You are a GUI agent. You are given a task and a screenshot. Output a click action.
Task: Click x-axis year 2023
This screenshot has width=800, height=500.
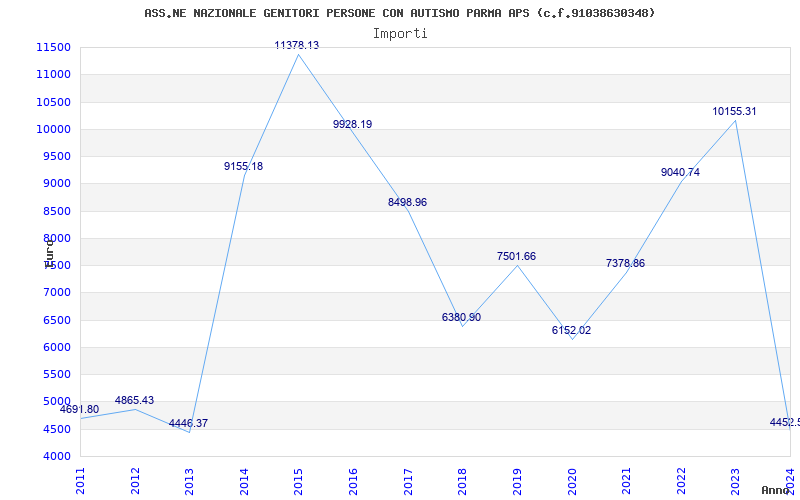click(735, 481)
